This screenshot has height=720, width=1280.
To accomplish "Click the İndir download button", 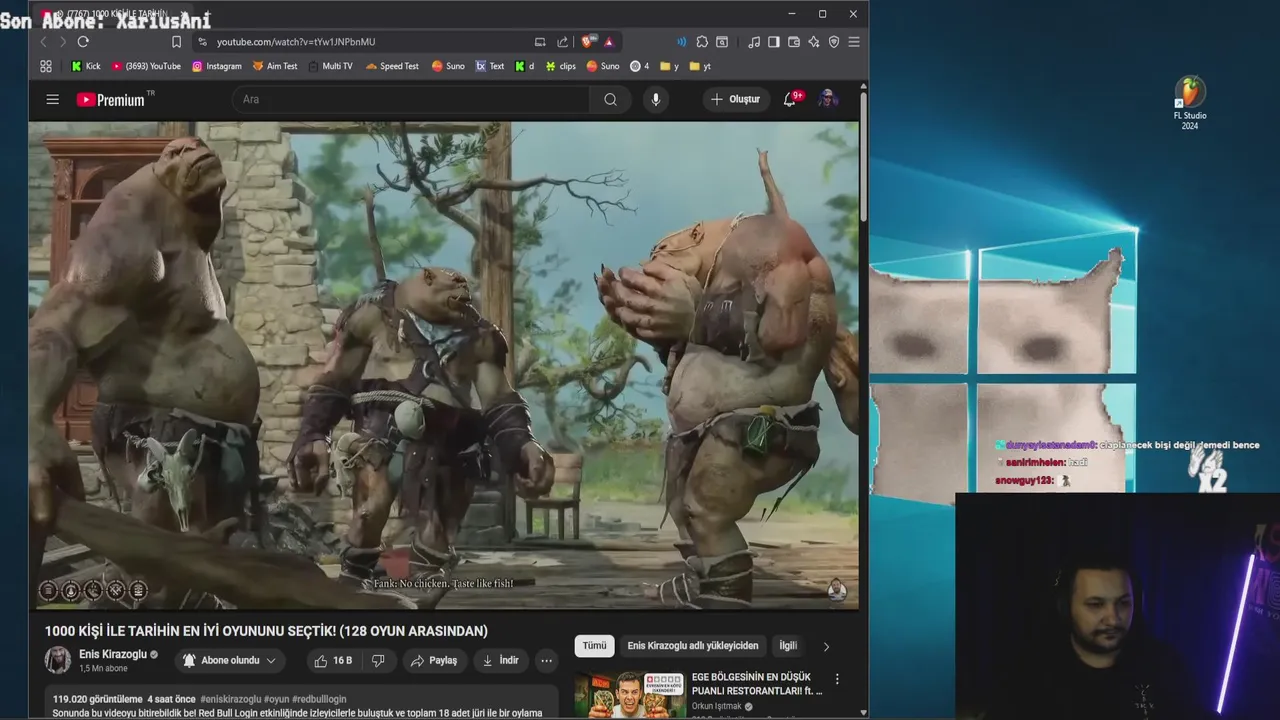I will pyautogui.click(x=500, y=660).
